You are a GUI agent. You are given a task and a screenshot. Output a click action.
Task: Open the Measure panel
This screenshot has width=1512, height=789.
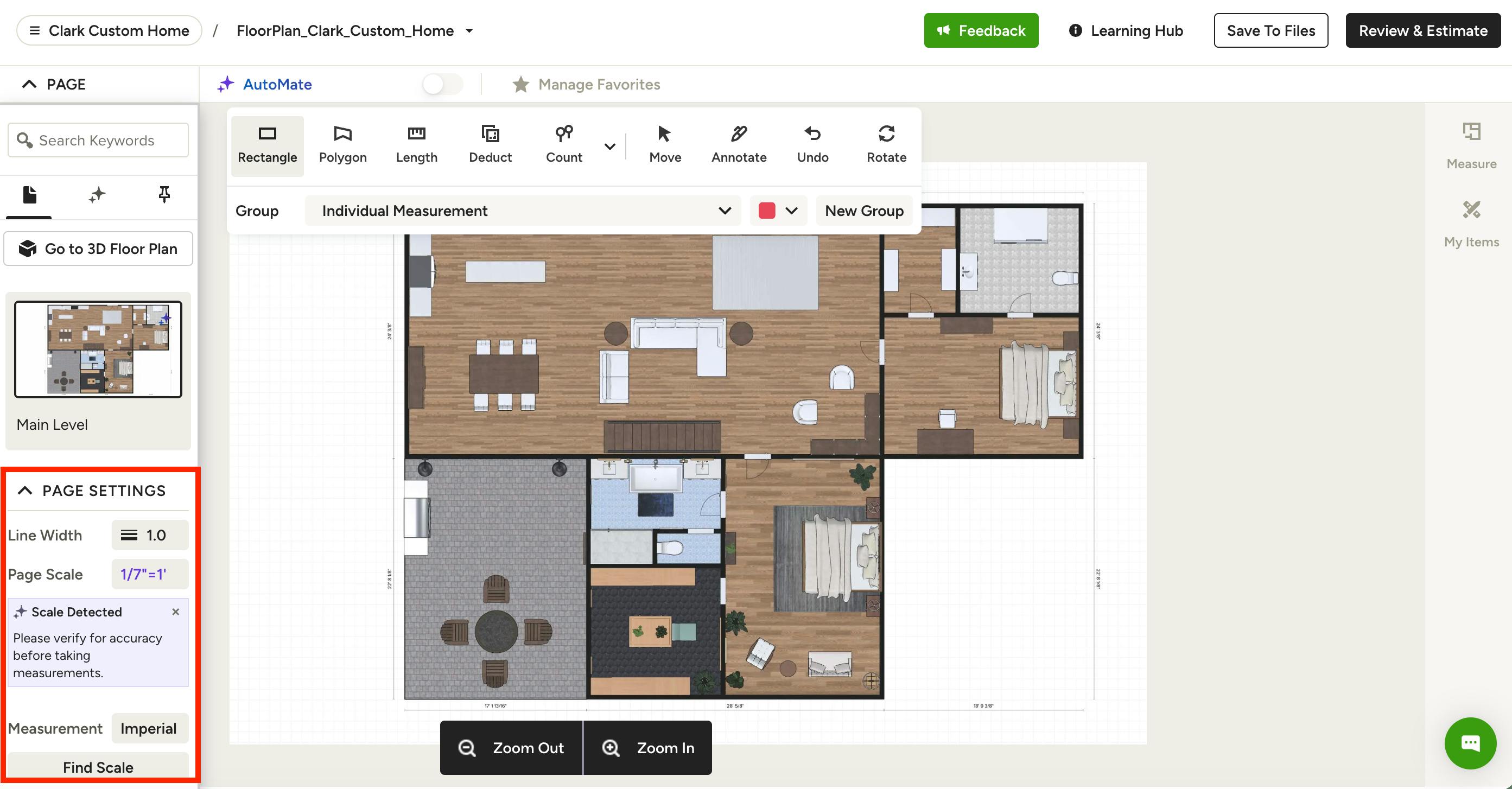[x=1471, y=146]
